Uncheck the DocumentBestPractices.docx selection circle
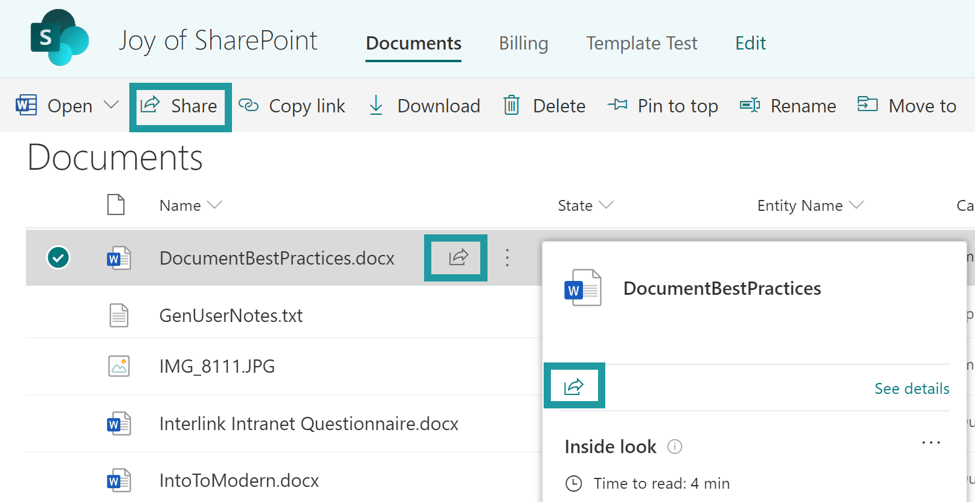Screen dimensions: 975x502 (59, 258)
